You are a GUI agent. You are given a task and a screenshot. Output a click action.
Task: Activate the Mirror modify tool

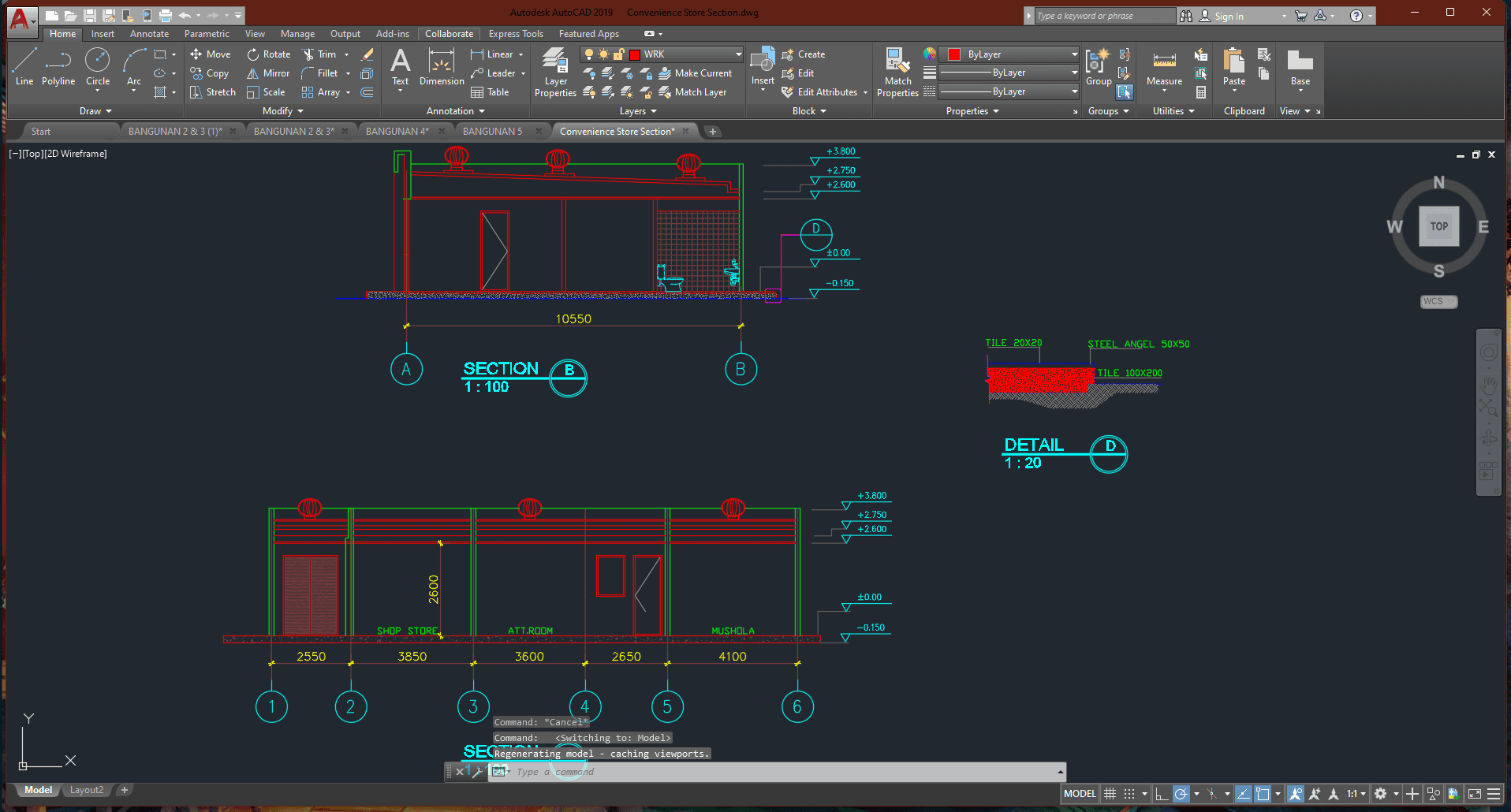point(268,73)
